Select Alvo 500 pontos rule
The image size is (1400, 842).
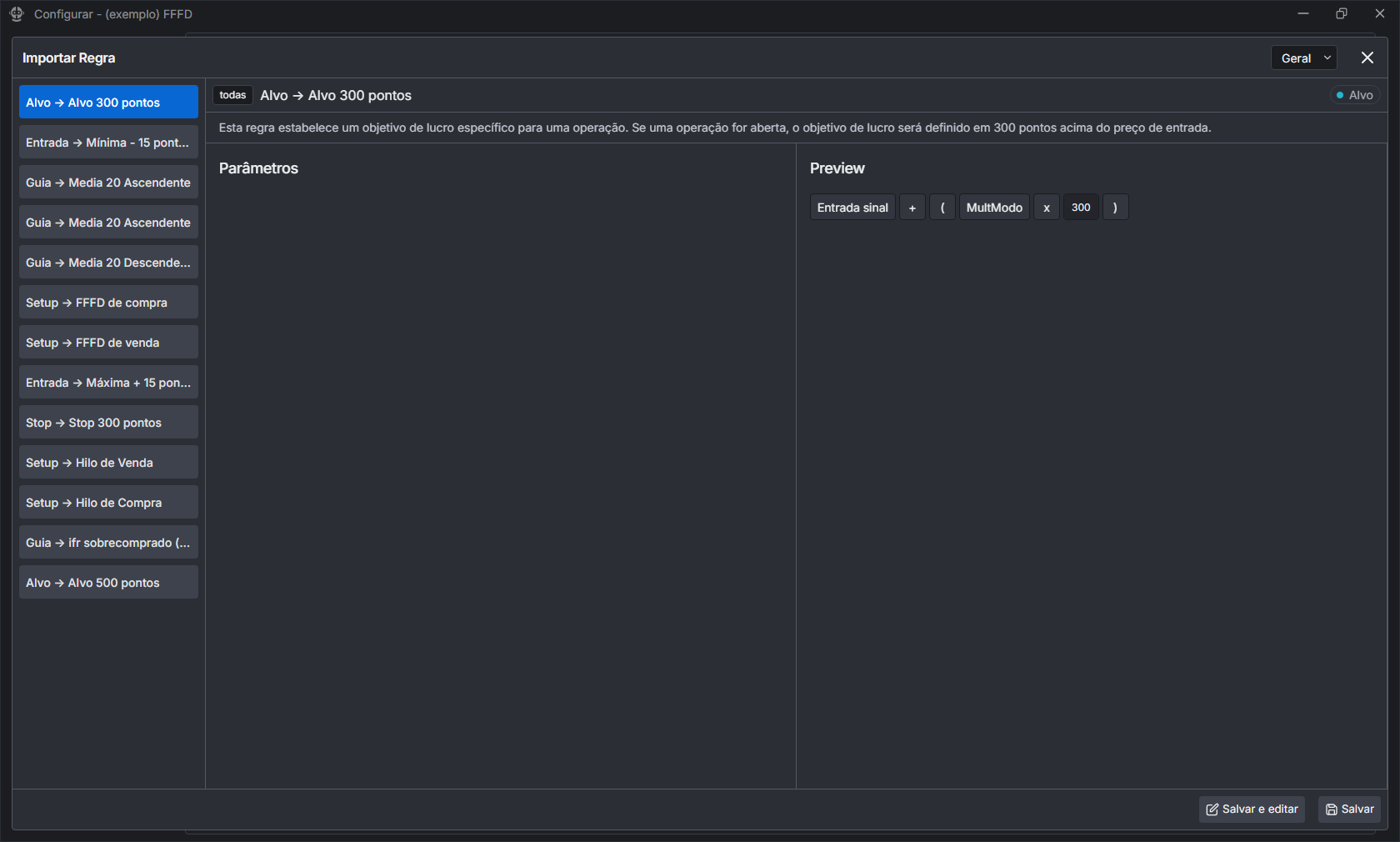pos(108,583)
